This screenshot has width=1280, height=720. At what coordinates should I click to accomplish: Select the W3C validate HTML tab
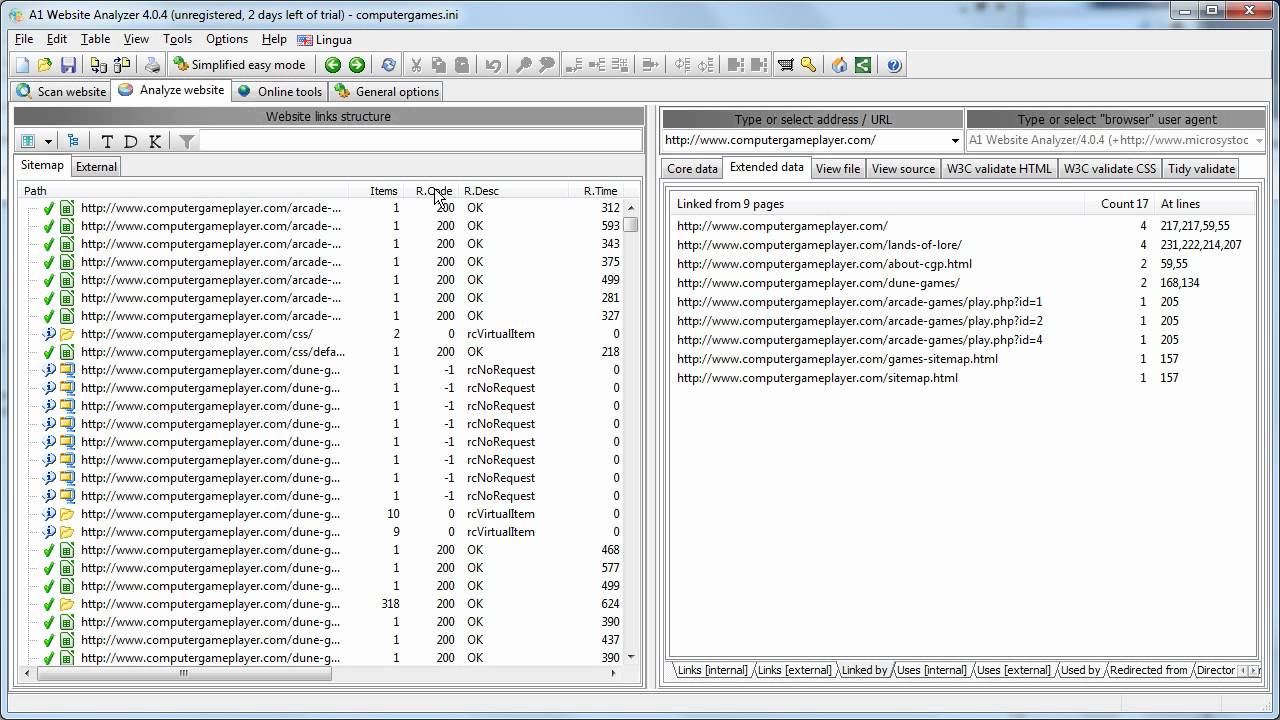click(x=999, y=169)
